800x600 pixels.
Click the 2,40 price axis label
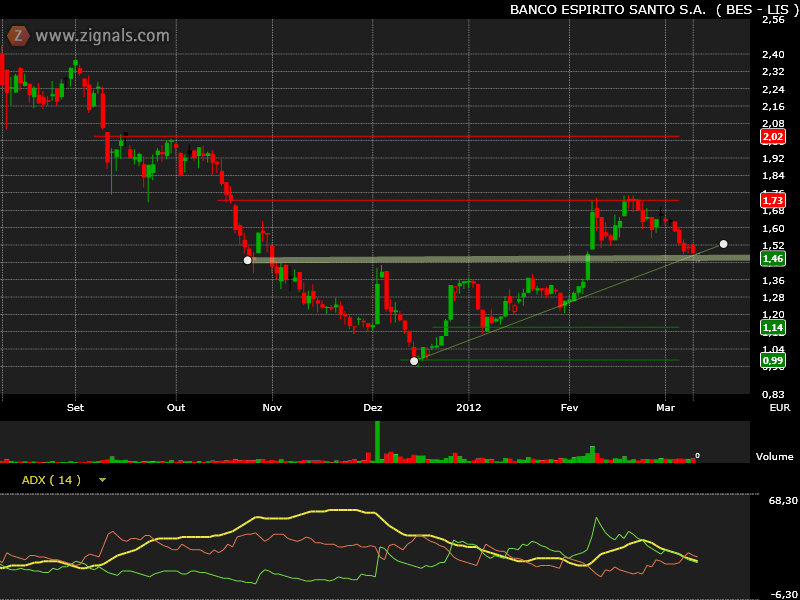pos(773,55)
